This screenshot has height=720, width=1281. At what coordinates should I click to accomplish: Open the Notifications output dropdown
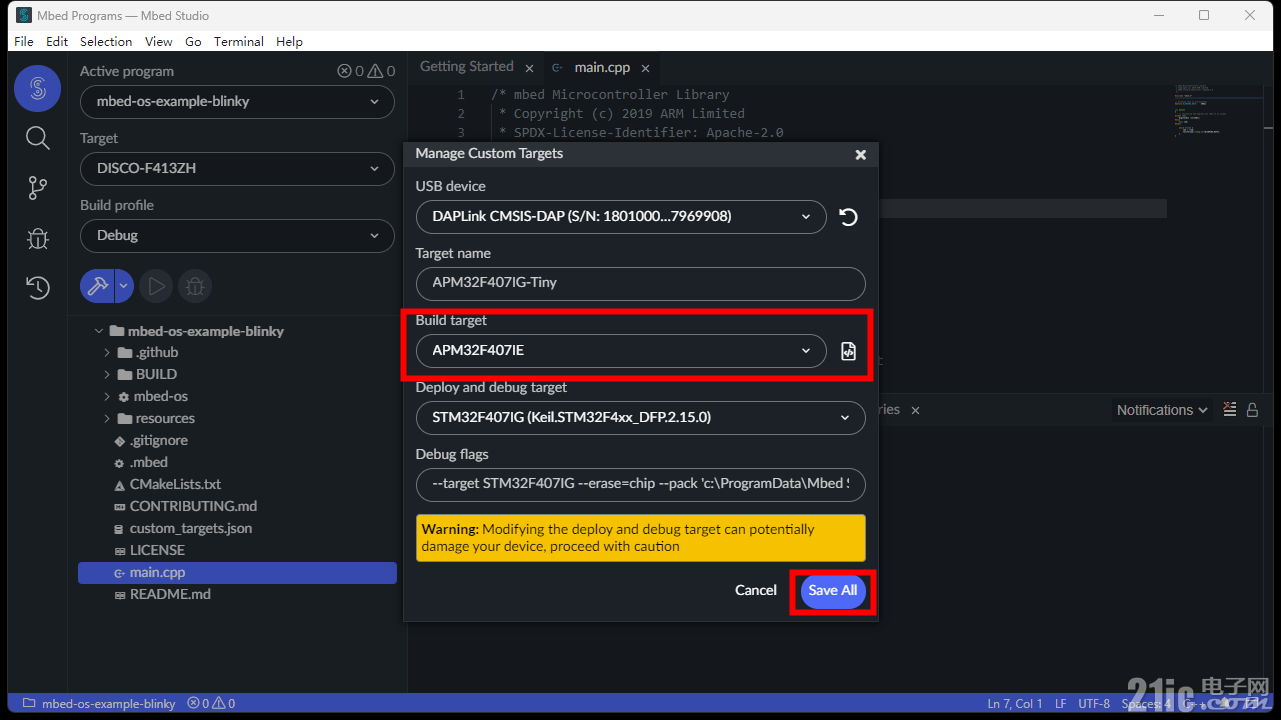tap(1162, 410)
